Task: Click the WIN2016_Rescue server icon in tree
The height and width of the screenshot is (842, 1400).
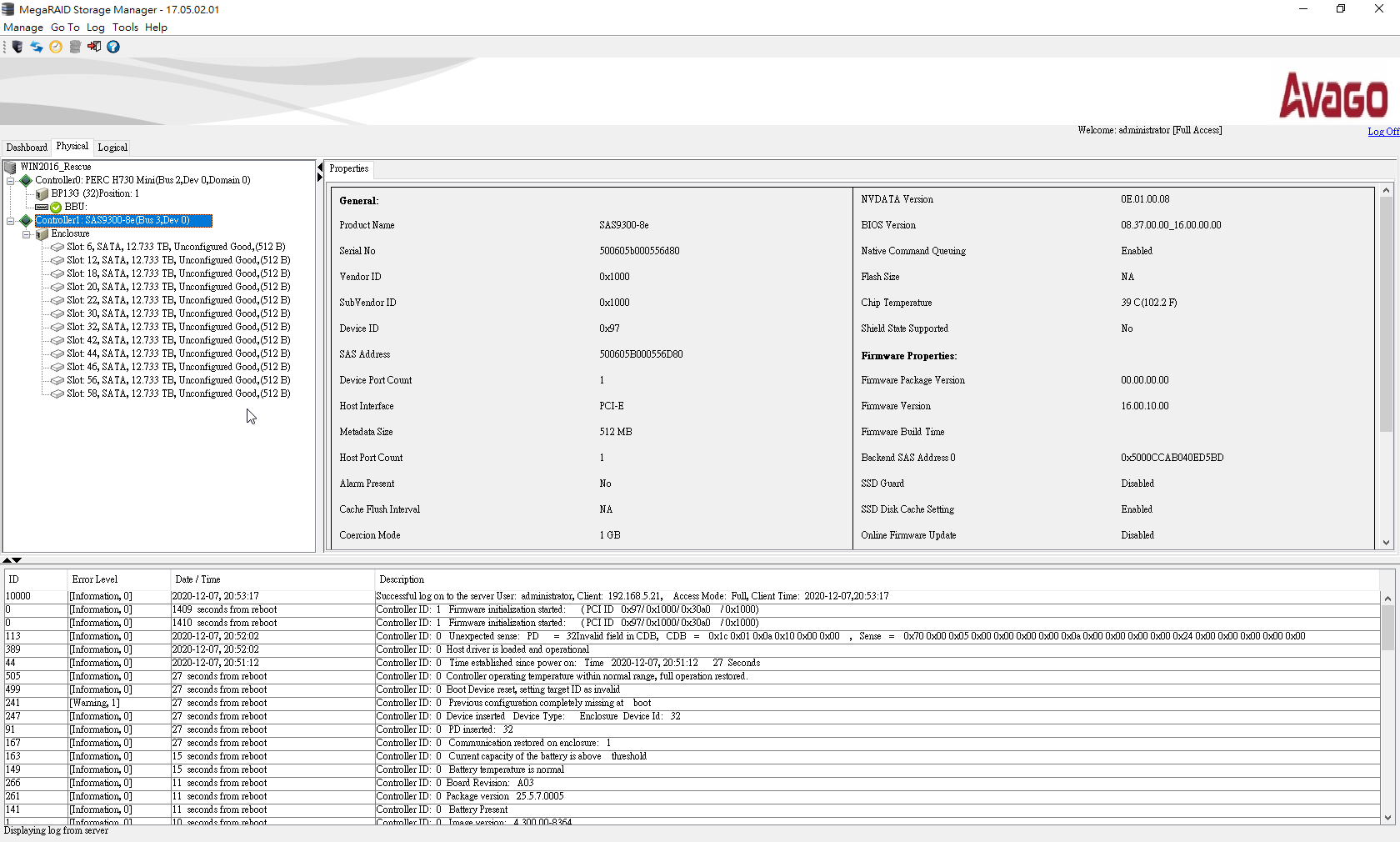Action: pos(11,168)
